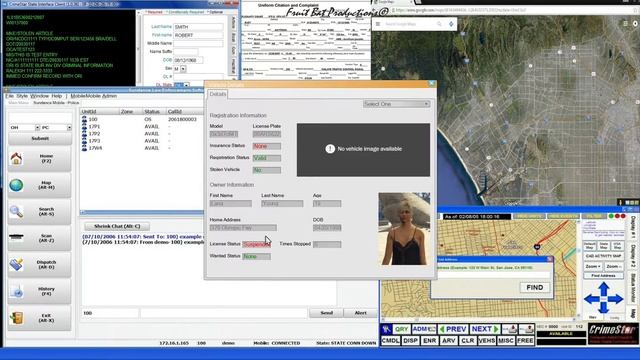Select the unit icon for row 17P2
640x360 pixels.
(84, 134)
